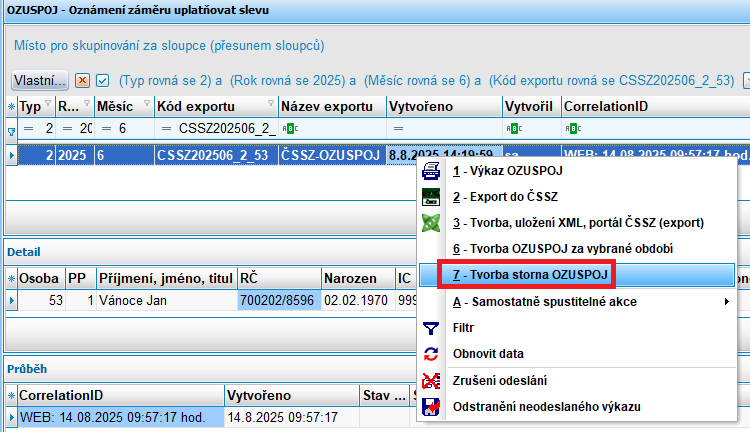This screenshot has width=750, height=432.
Task: Click the green XML export icon
Action: tap(431, 222)
